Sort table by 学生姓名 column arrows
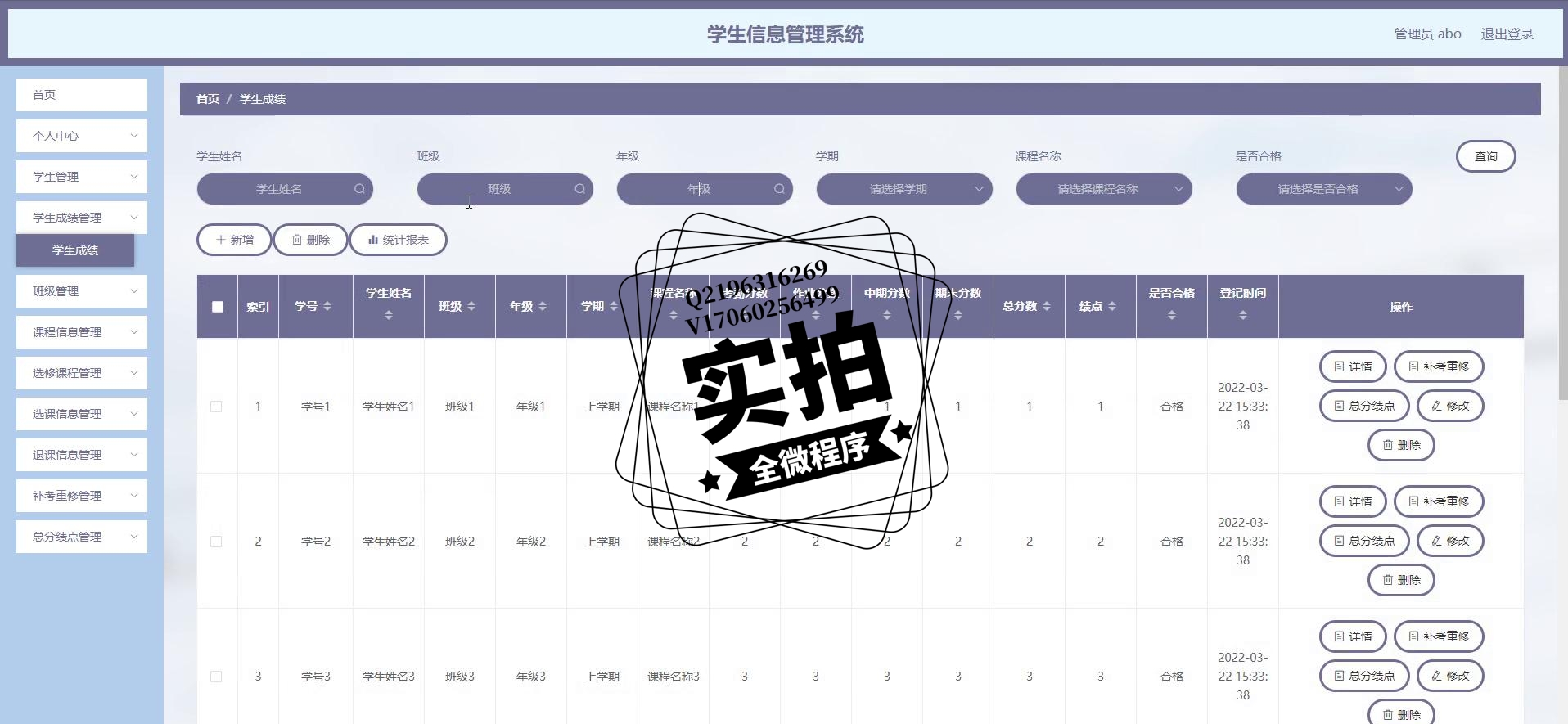Viewport: 1568px width, 724px height. click(389, 315)
